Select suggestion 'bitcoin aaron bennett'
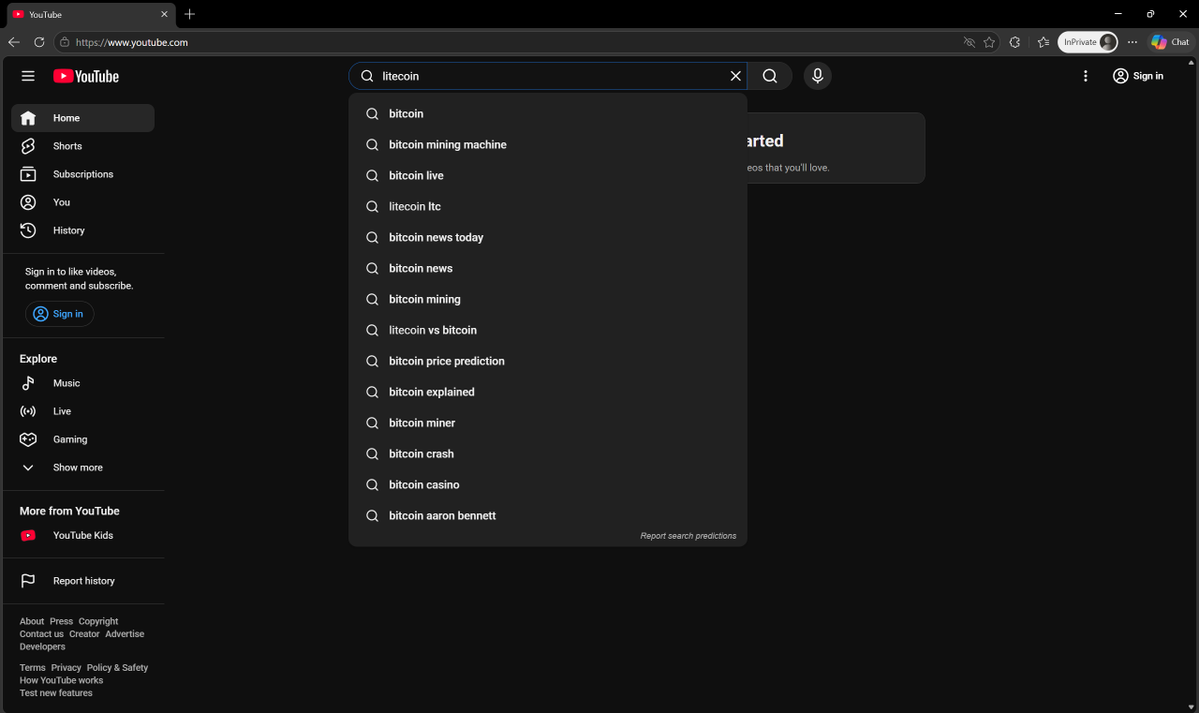The image size is (1199, 713). [x=548, y=516]
